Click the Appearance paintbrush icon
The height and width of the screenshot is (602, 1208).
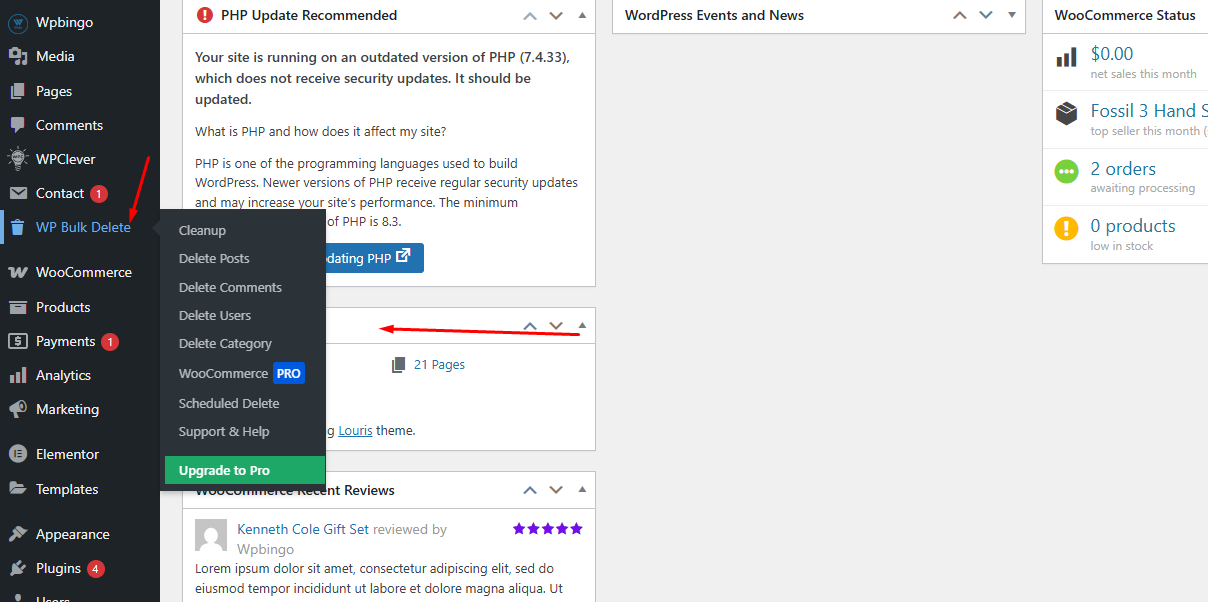click(x=17, y=534)
